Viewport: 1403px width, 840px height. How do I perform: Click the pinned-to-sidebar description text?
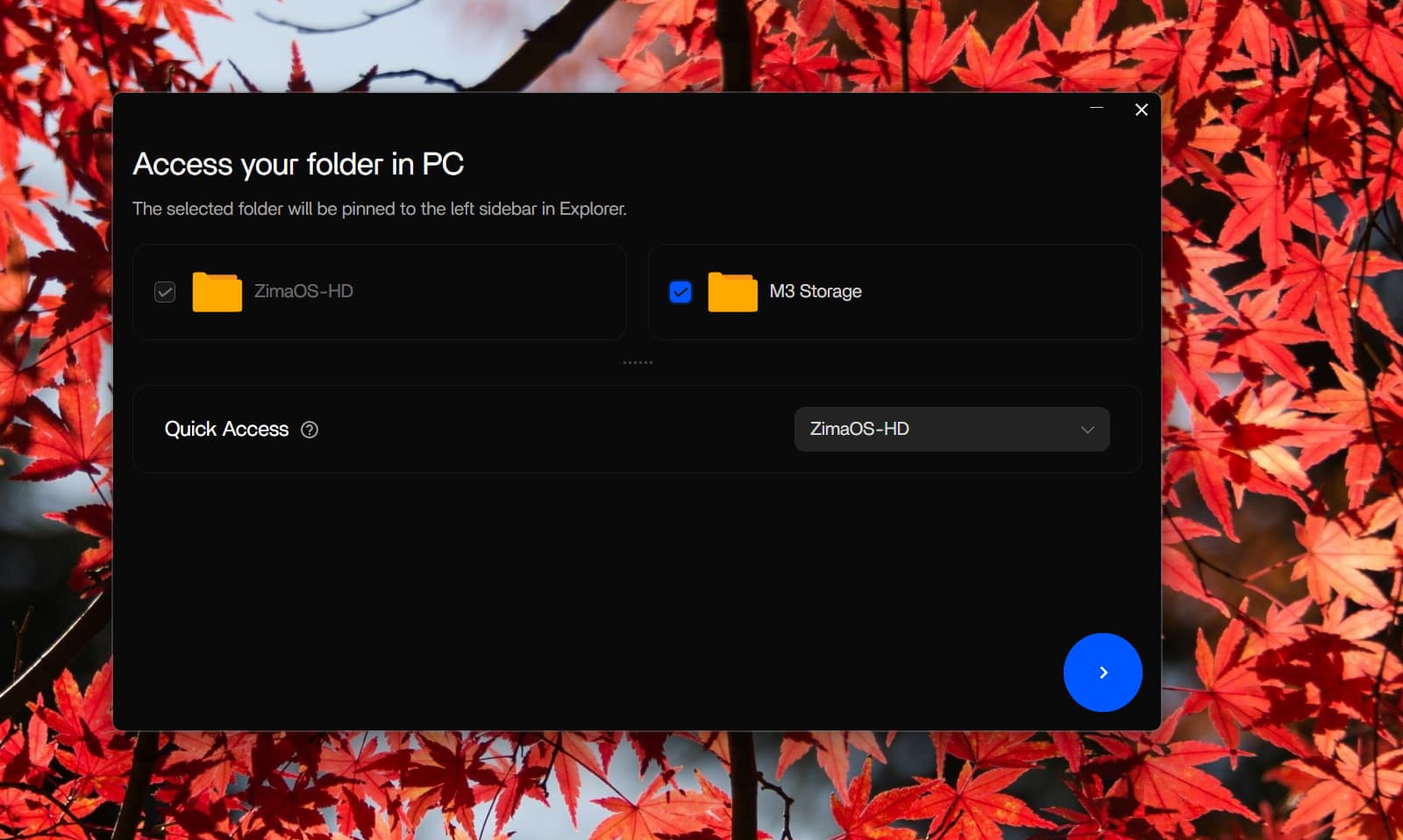click(x=379, y=209)
